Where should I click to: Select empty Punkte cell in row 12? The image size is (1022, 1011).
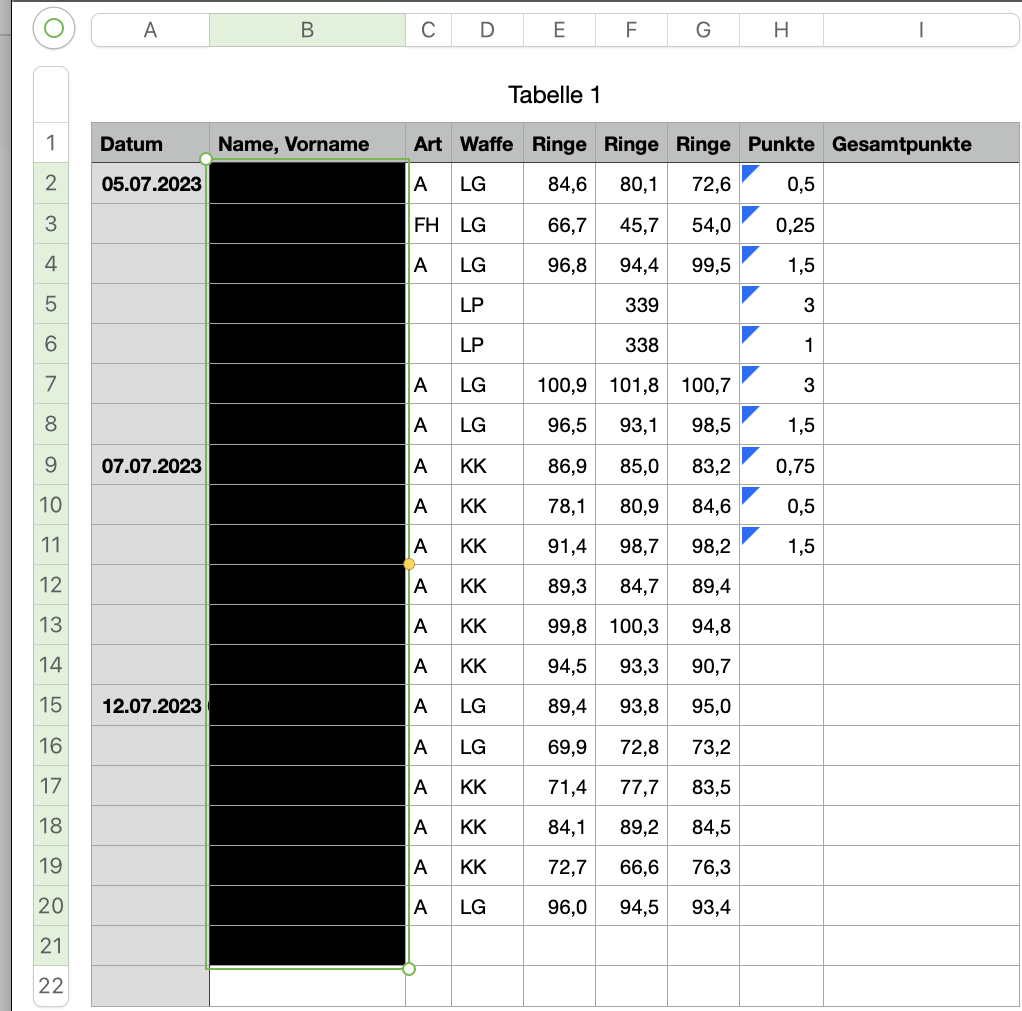pos(781,585)
